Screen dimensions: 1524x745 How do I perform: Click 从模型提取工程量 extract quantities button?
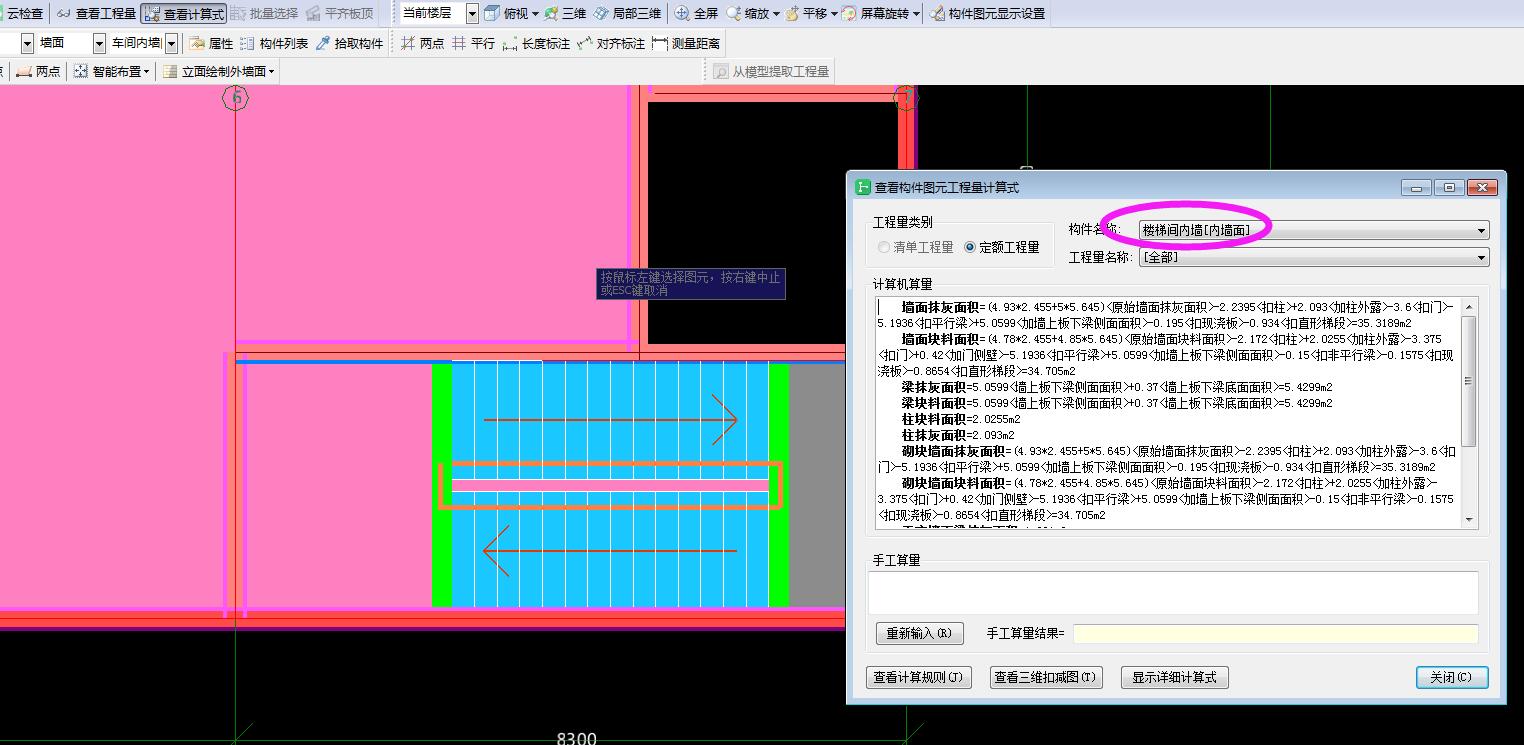pos(770,71)
